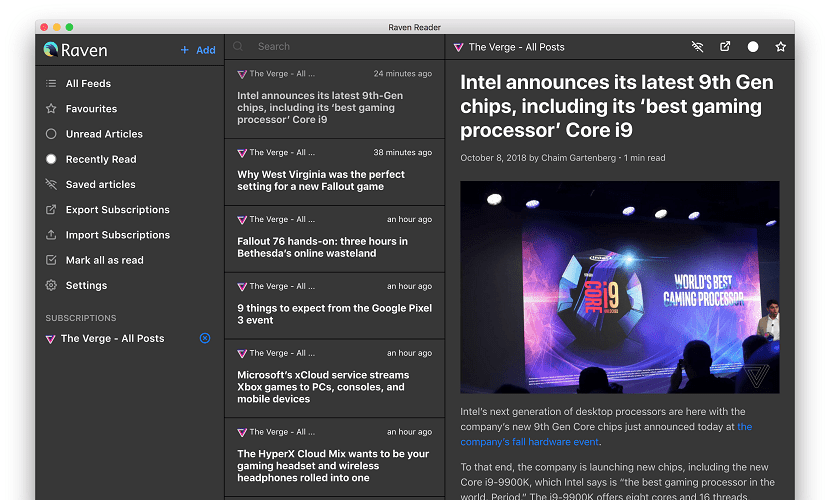This screenshot has height=500, width=830.
Task: Click the '24 minutes ago' timestamp
Action: [402, 74]
